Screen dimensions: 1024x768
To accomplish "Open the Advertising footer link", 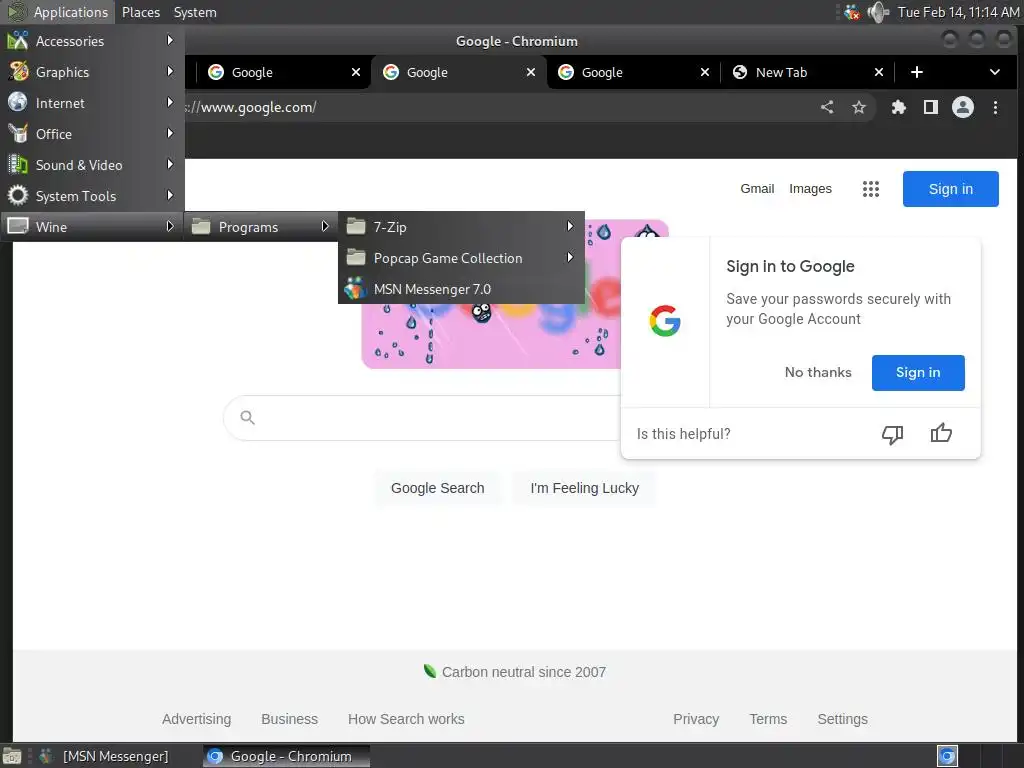I will (197, 719).
